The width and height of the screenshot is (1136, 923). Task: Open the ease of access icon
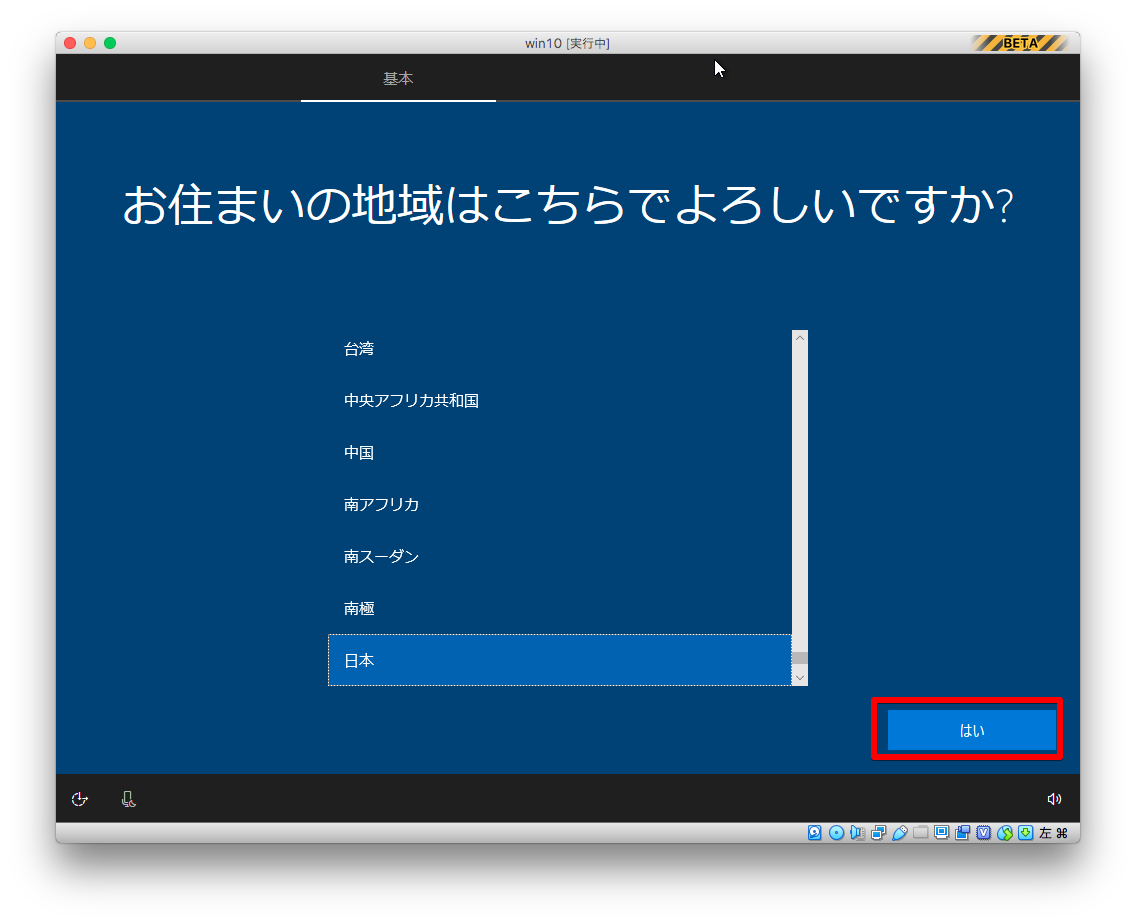click(80, 799)
